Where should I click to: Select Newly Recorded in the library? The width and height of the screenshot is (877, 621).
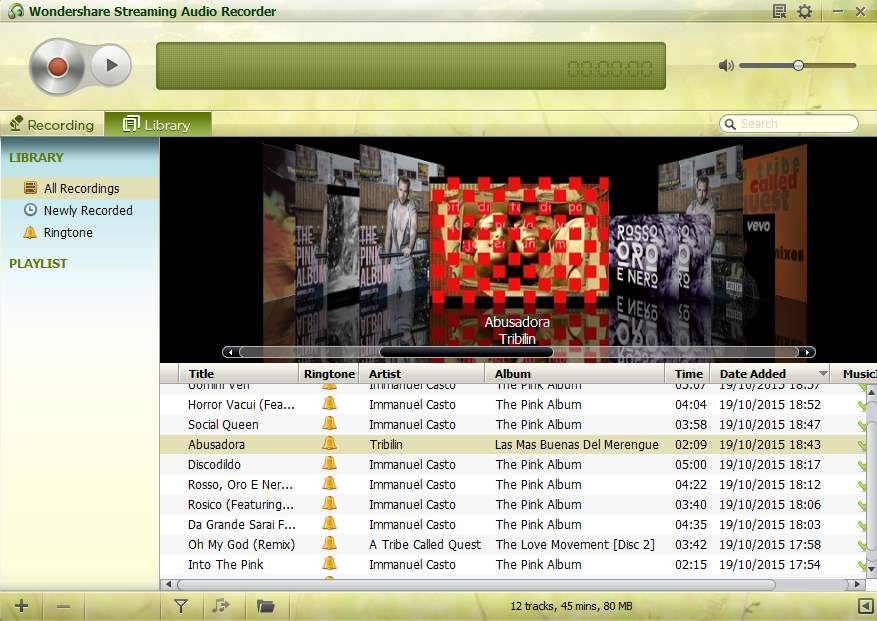coord(88,210)
